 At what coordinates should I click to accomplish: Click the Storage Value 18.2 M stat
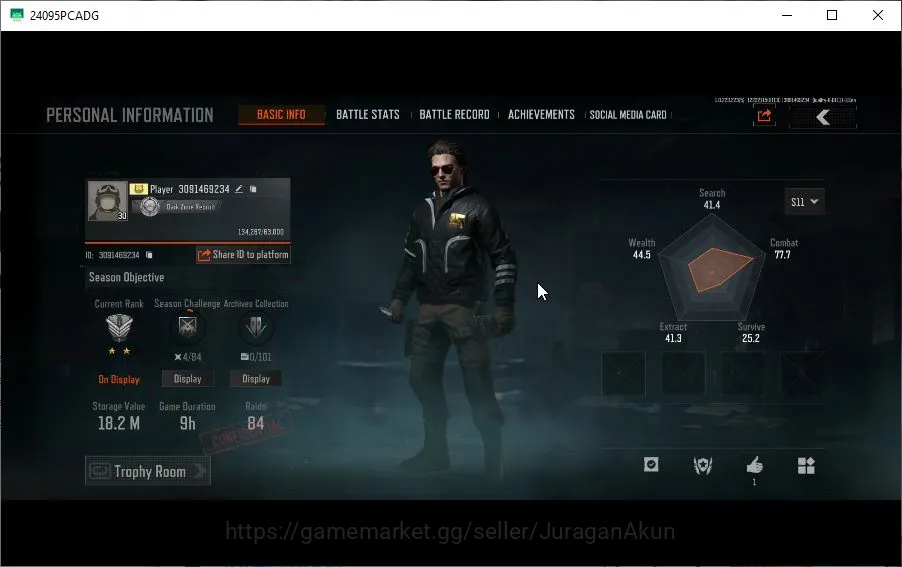click(x=119, y=416)
